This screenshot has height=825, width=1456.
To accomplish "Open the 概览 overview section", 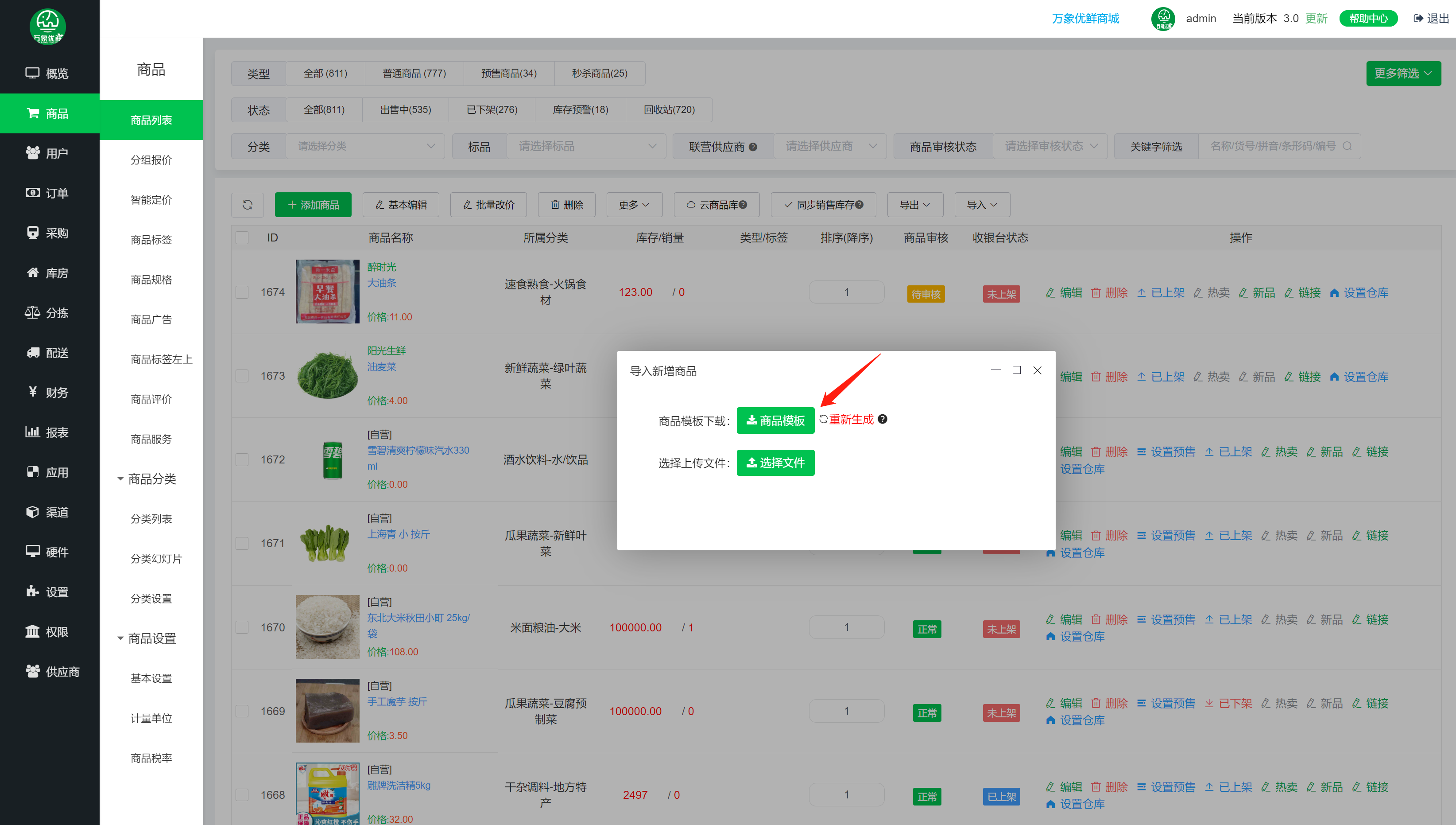I will point(49,74).
